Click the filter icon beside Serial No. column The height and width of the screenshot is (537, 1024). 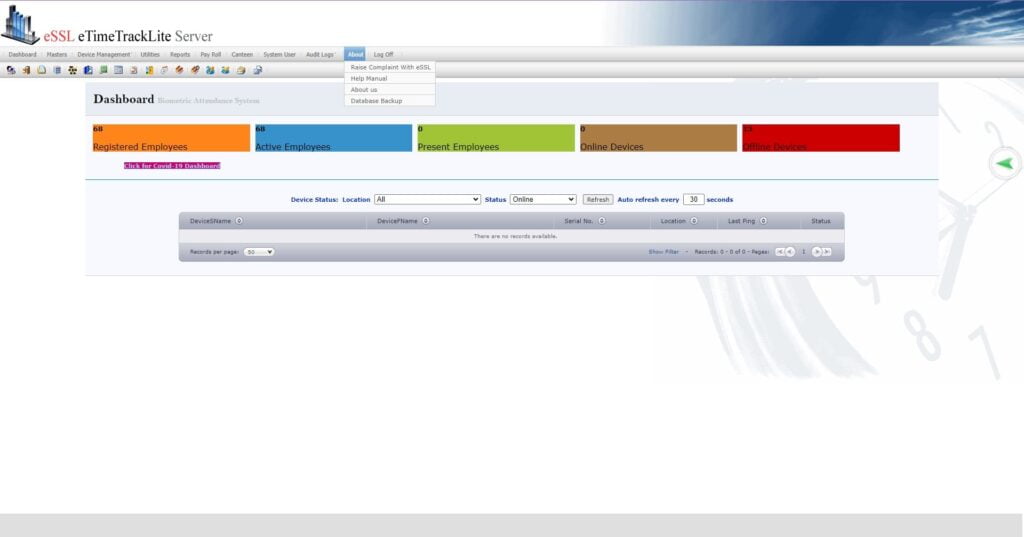[x=601, y=221]
